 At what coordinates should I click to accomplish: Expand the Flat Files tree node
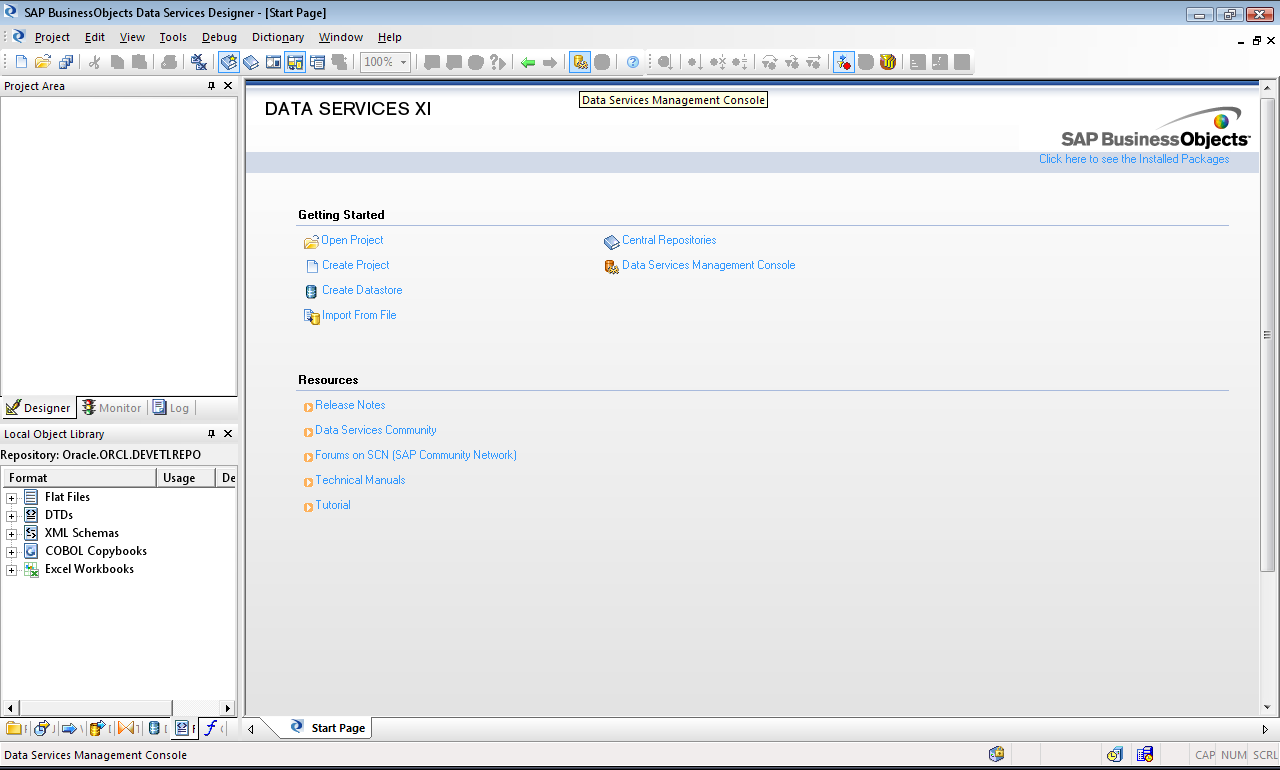[x=12, y=497]
